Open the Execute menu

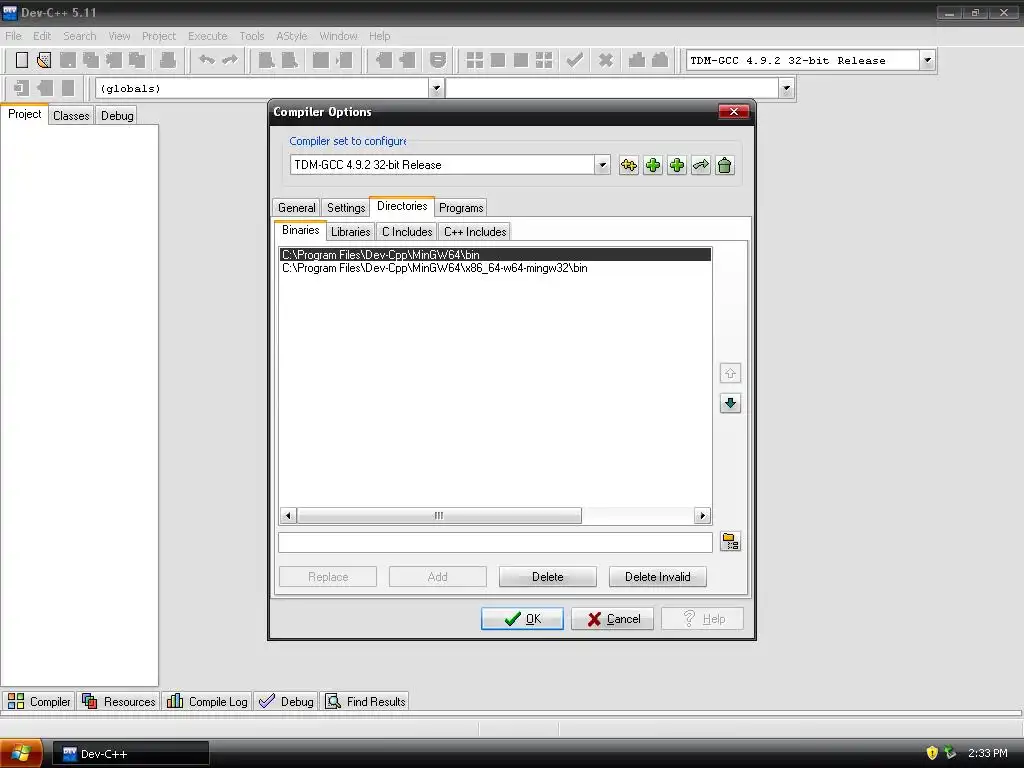click(x=208, y=36)
